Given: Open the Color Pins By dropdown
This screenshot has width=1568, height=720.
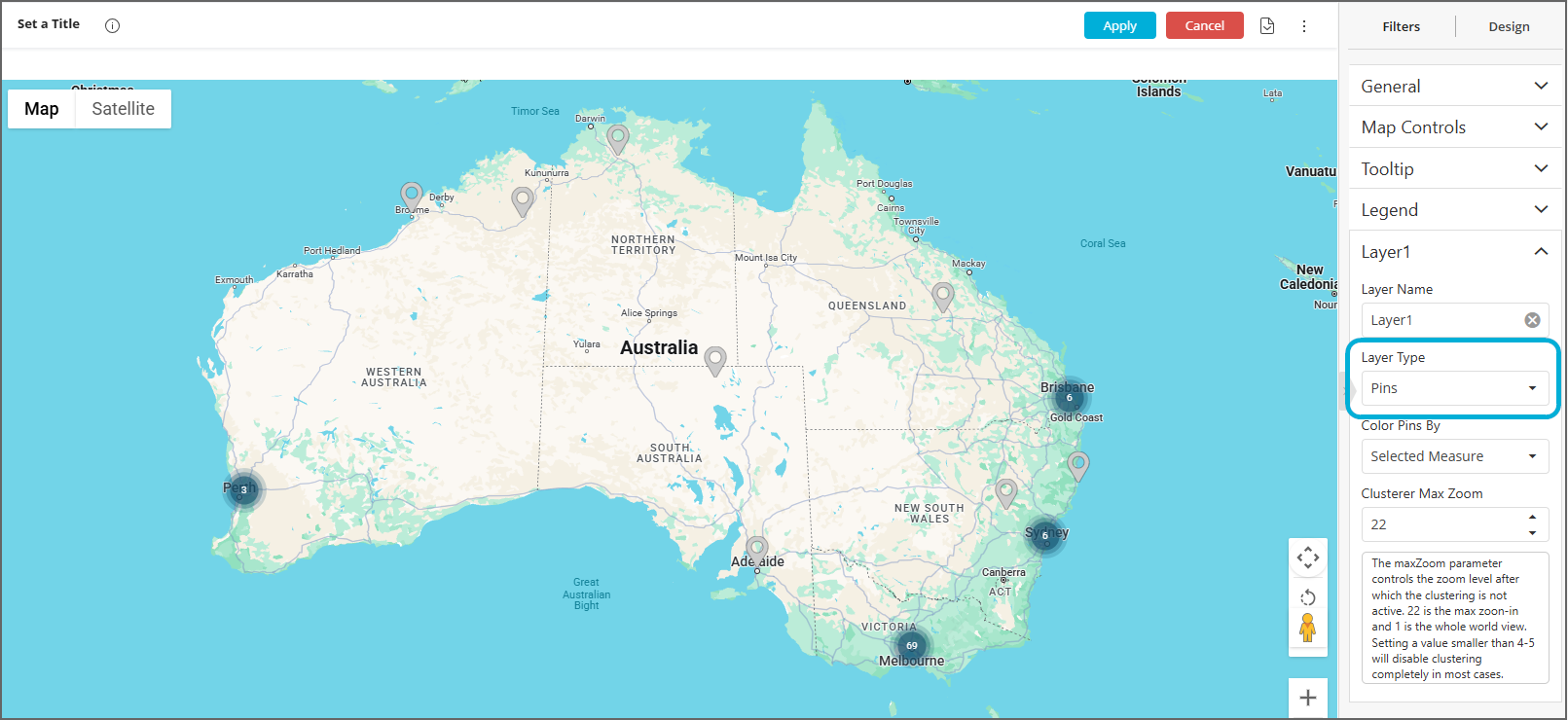Looking at the screenshot, I should coord(1454,456).
